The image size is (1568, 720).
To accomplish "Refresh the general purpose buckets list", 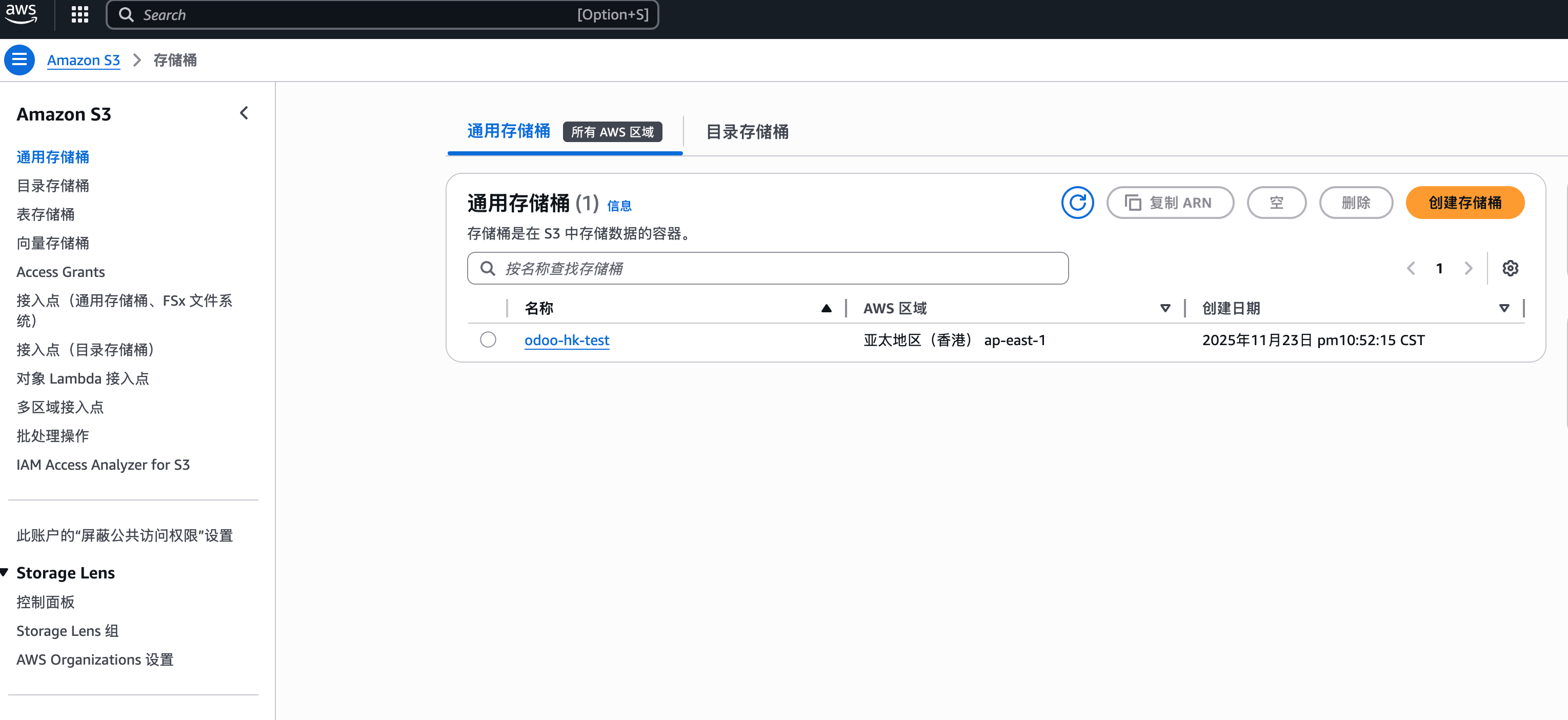I will (x=1077, y=203).
